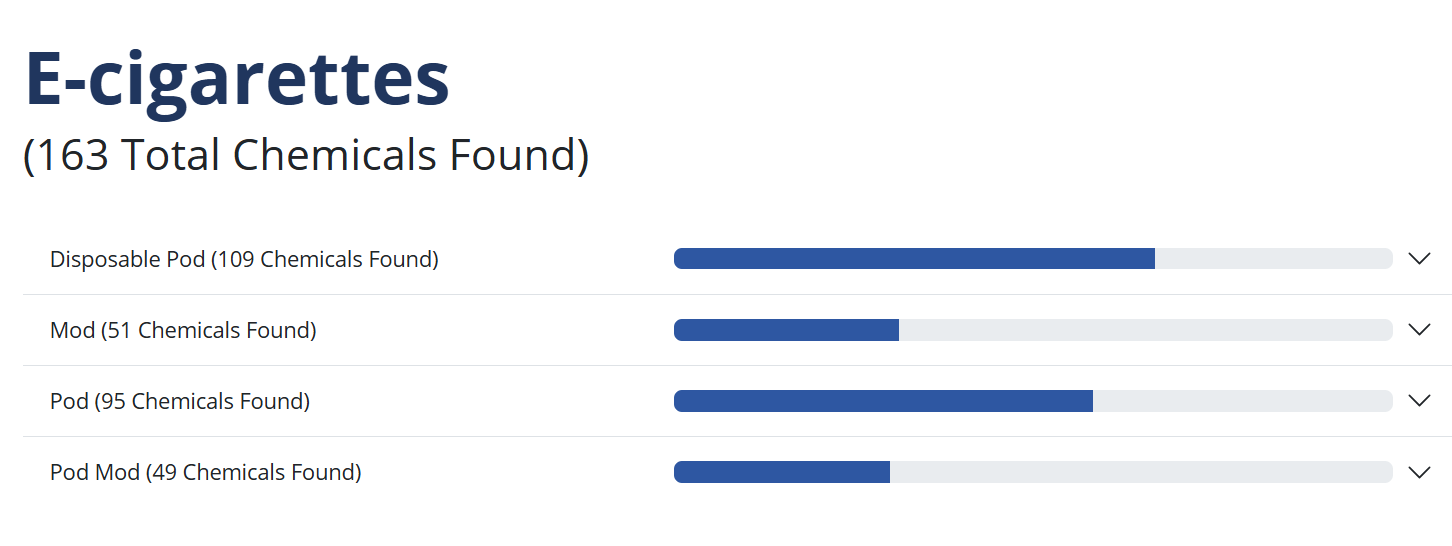Open the Pod row dropdown arrow
This screenshot has height=546, width=1452.
(1419, 401)
